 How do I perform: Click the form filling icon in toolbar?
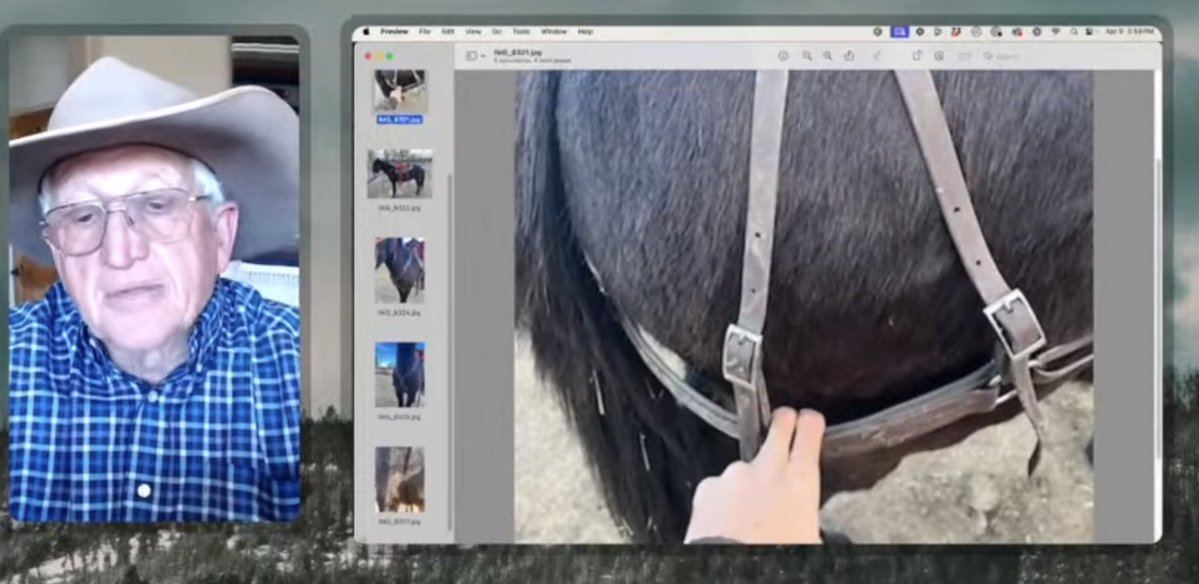(964, 56)
